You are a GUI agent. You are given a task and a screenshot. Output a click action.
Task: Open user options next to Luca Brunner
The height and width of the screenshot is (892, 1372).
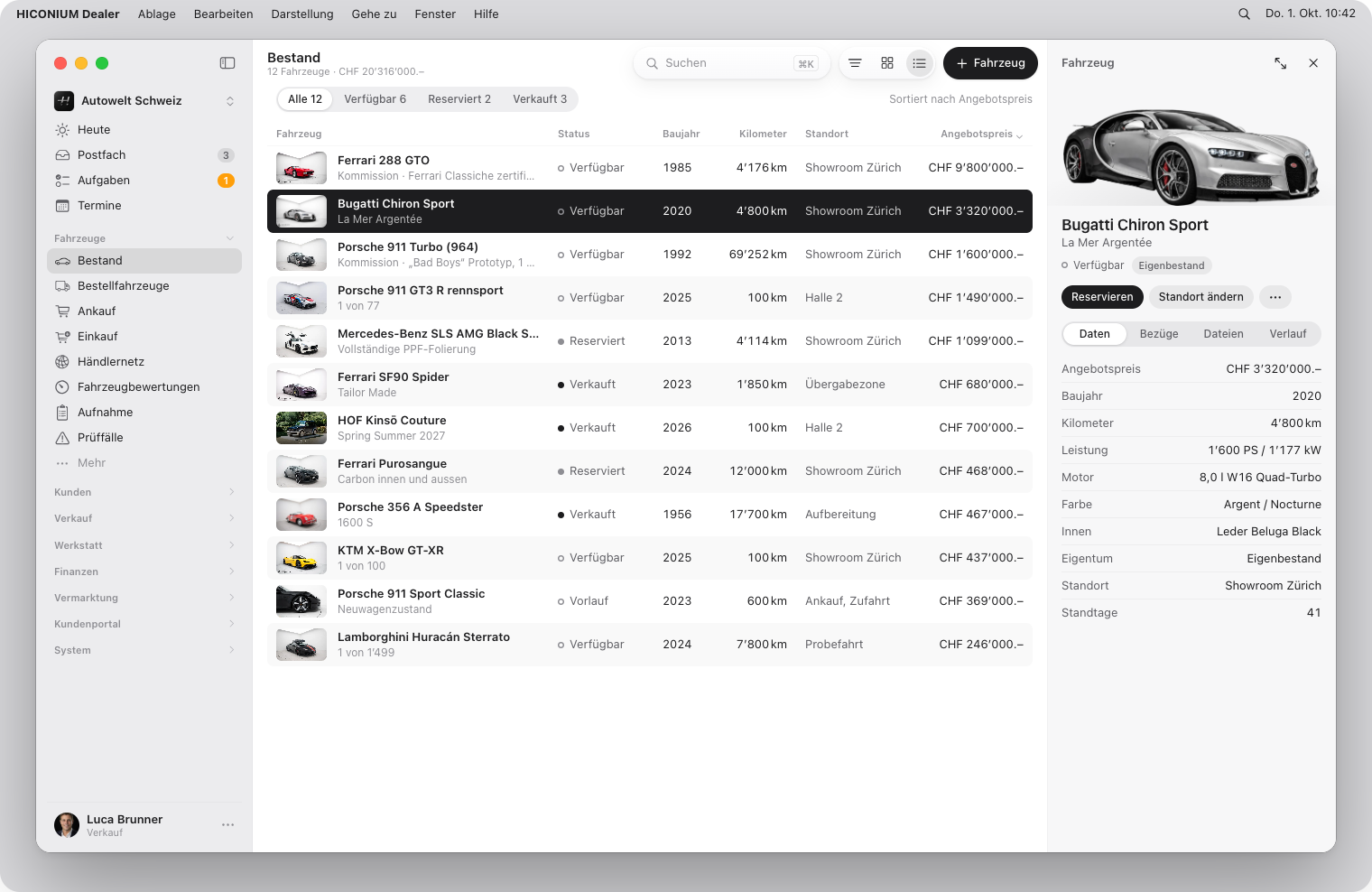coord(228,825)
